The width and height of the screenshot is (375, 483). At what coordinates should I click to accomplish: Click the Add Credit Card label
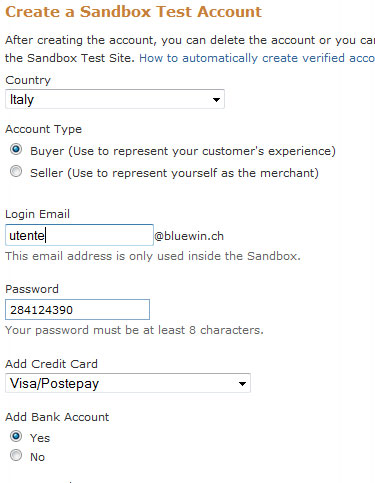coord(51,364)
